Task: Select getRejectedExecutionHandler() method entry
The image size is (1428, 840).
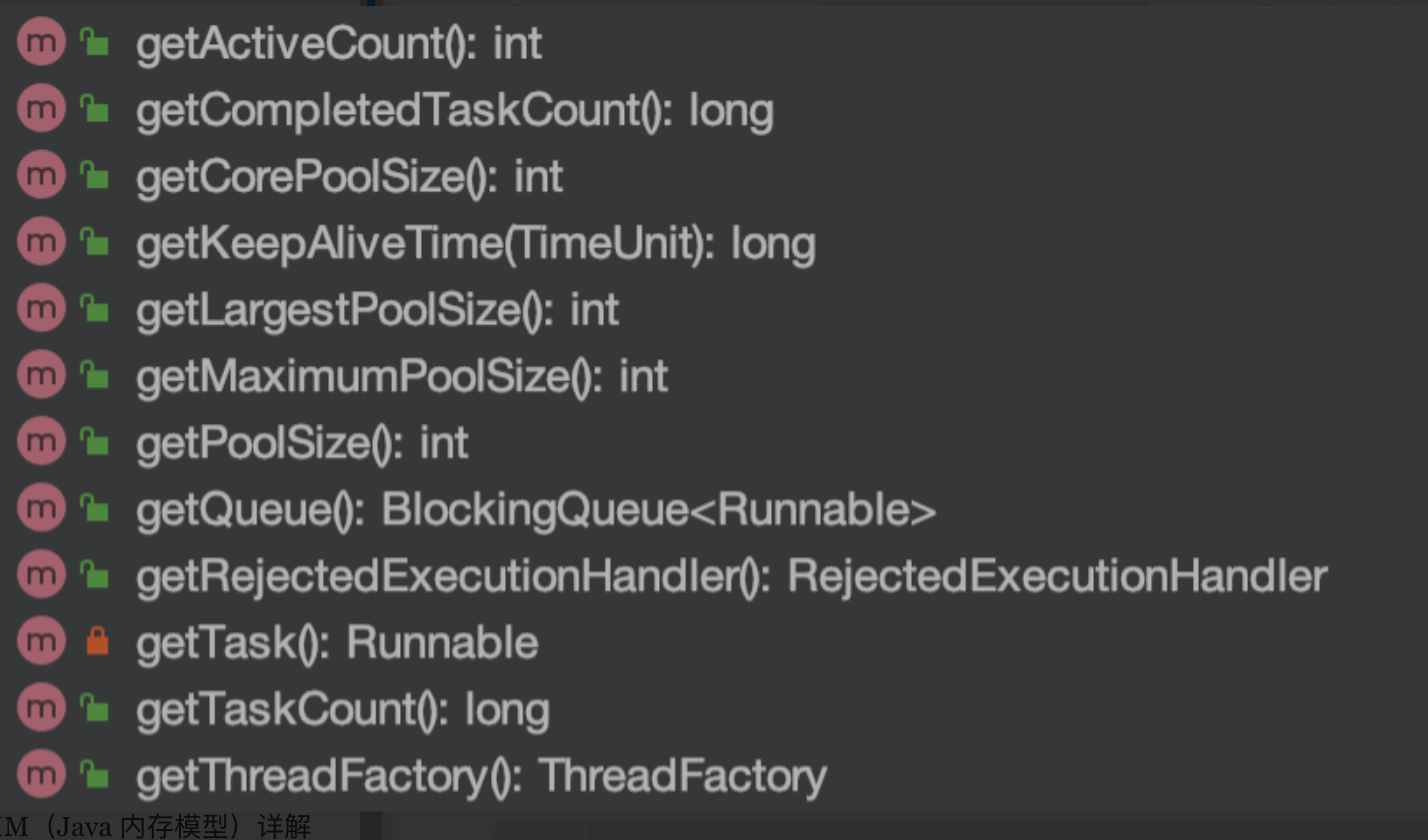Action: click(730, 576)
